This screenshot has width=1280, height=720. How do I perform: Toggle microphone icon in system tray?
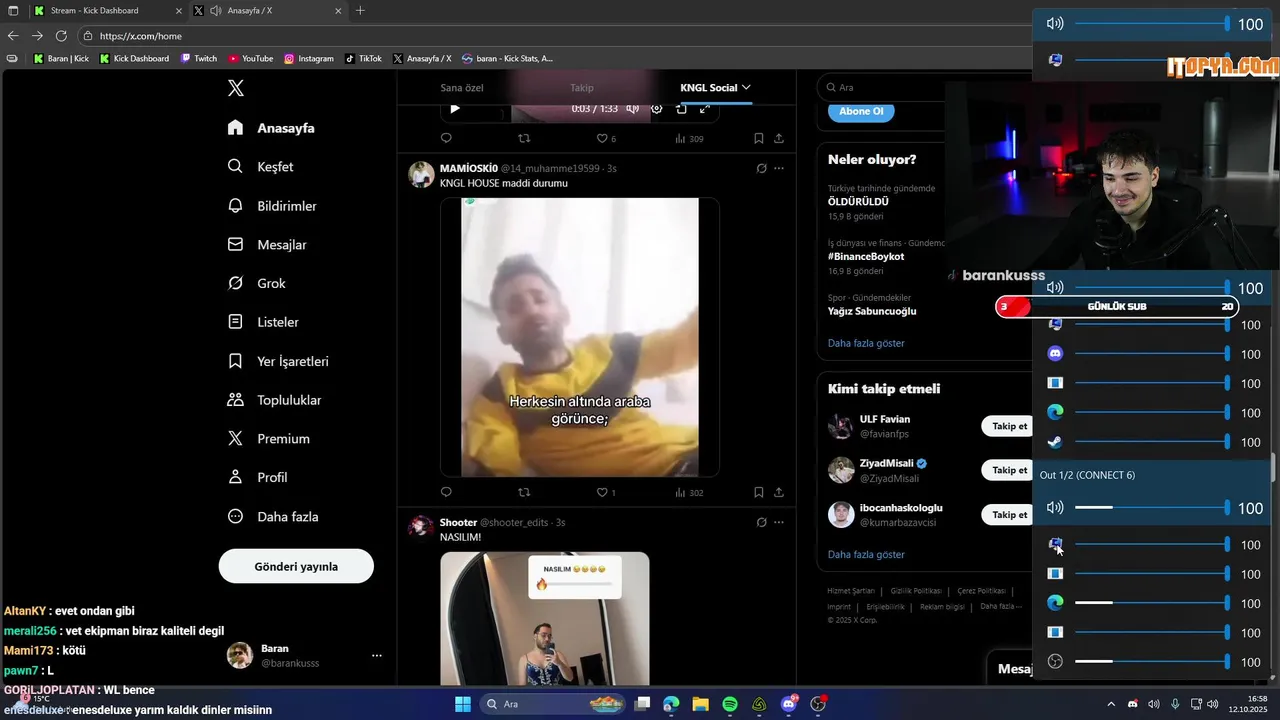[x=1175, y=704]
